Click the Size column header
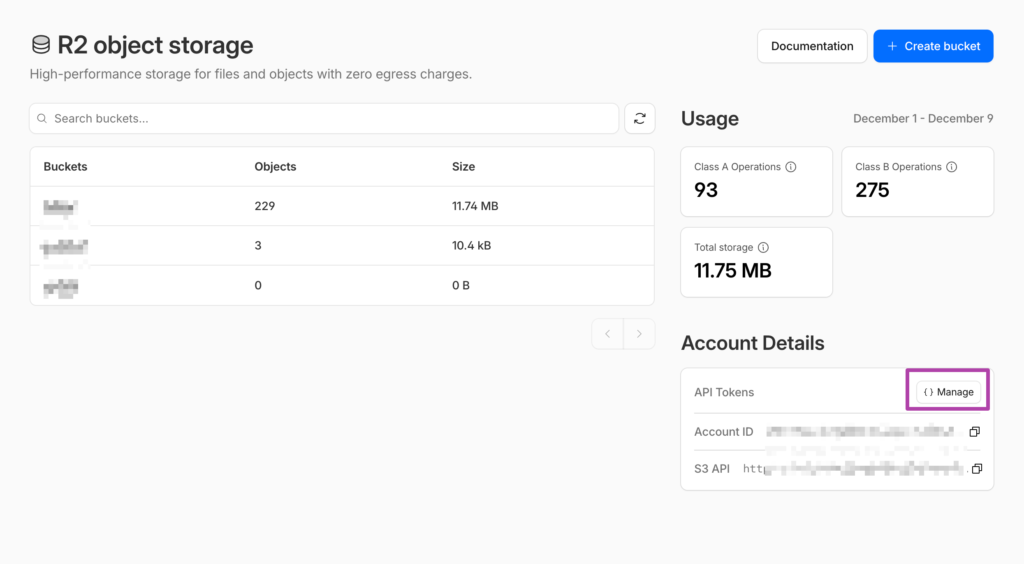Image resolution: width=1024 pixels, height=564 pixels. [x=463, y=166]
